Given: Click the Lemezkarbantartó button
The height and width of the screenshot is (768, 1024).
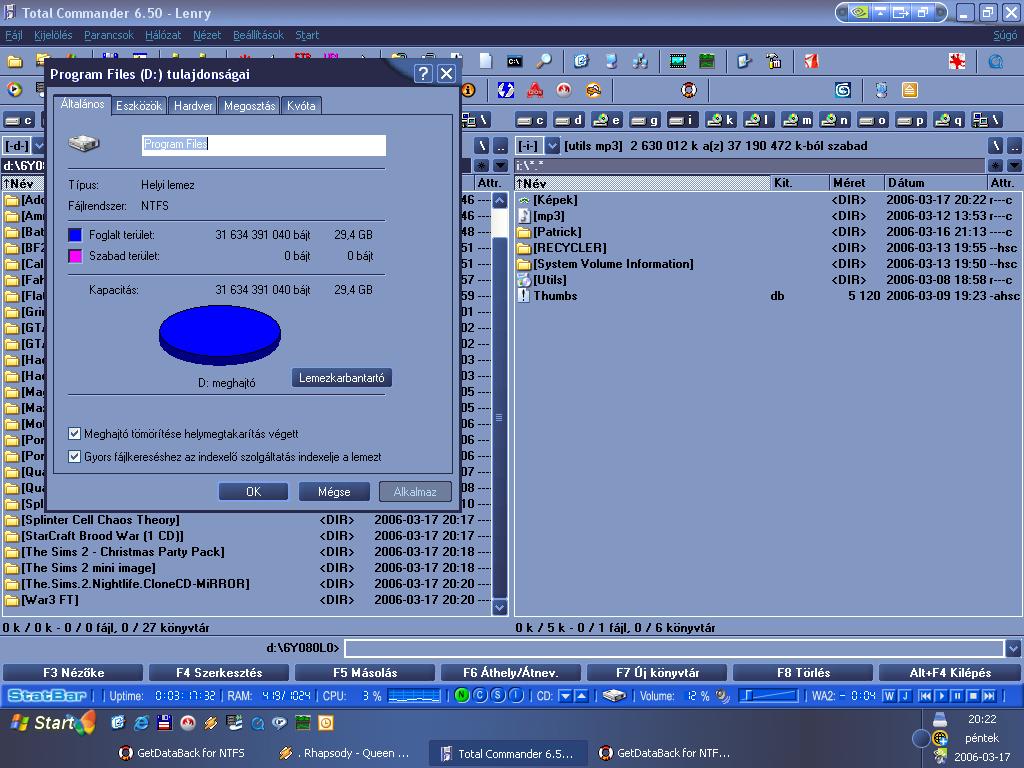Looking at the screenshot, I should [342, 377].
